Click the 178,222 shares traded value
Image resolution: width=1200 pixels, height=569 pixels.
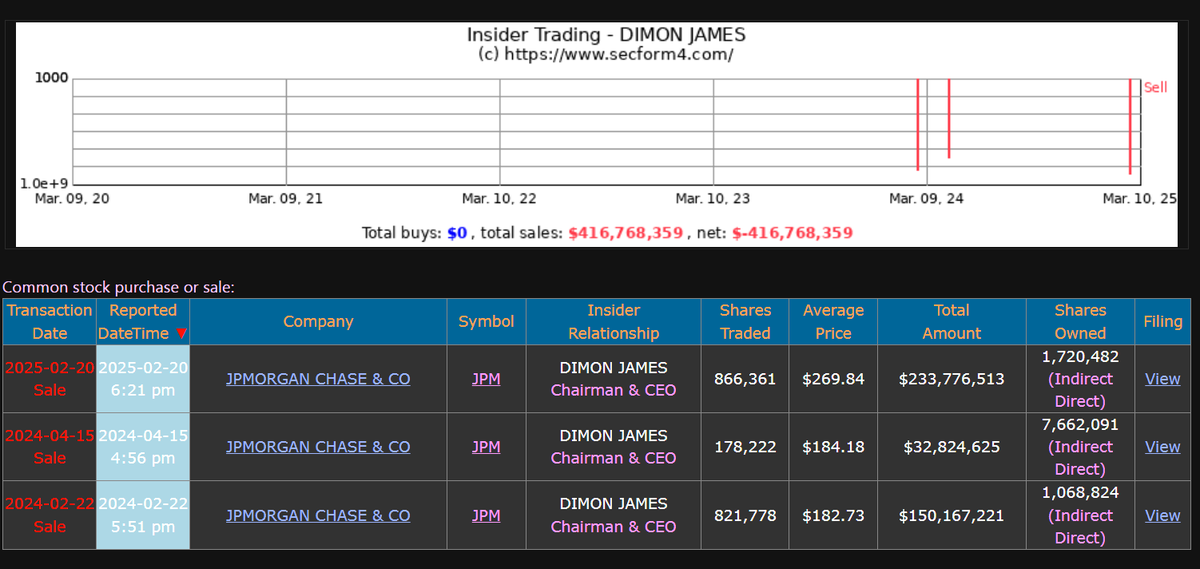click(745, 447)
